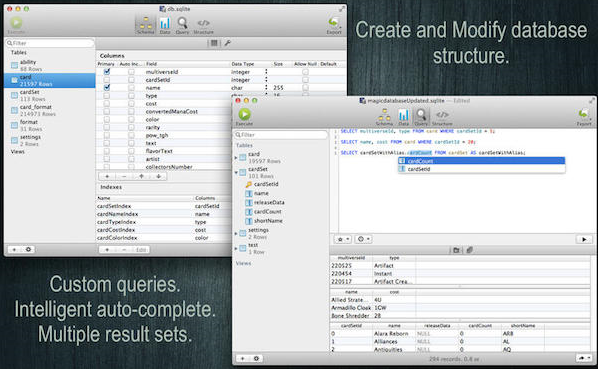
Task: Click the paperclip icon above the query results
Action: click(469, 250)
